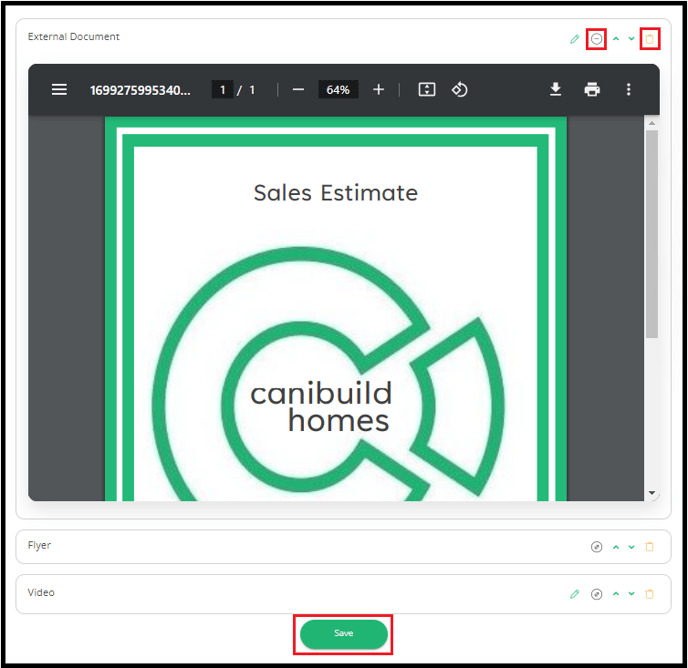Delete the External Document section
The height and width of the screenshot is (668, 688).
[x=649, y=39]
